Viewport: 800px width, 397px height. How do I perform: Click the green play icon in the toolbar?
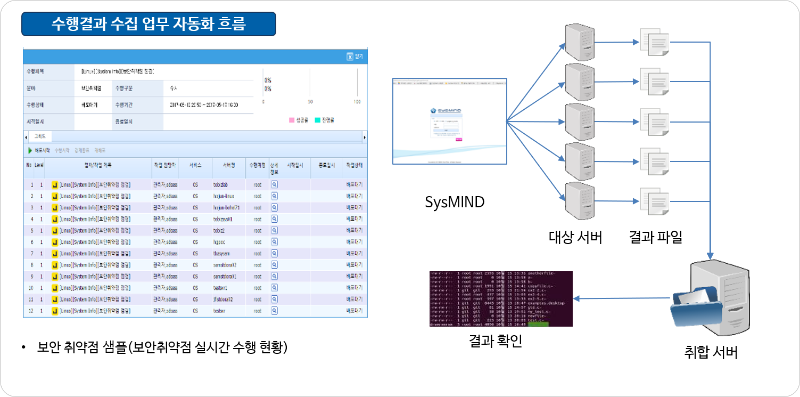30,151
